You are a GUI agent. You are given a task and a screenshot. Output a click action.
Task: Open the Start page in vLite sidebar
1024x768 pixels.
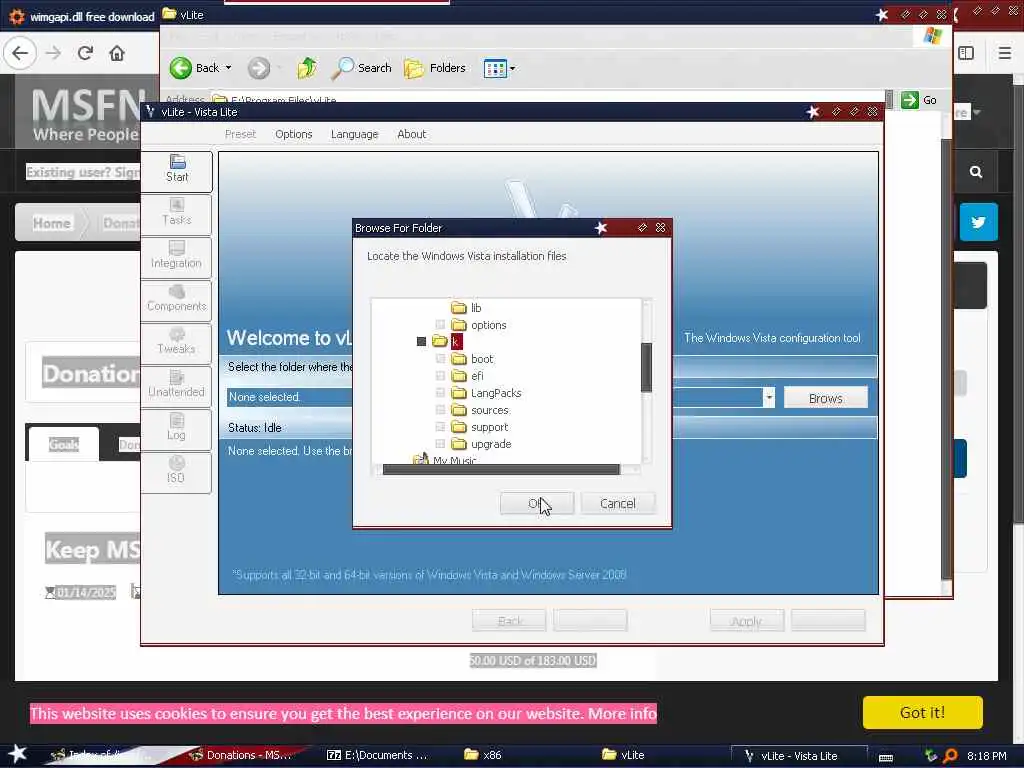176,170
